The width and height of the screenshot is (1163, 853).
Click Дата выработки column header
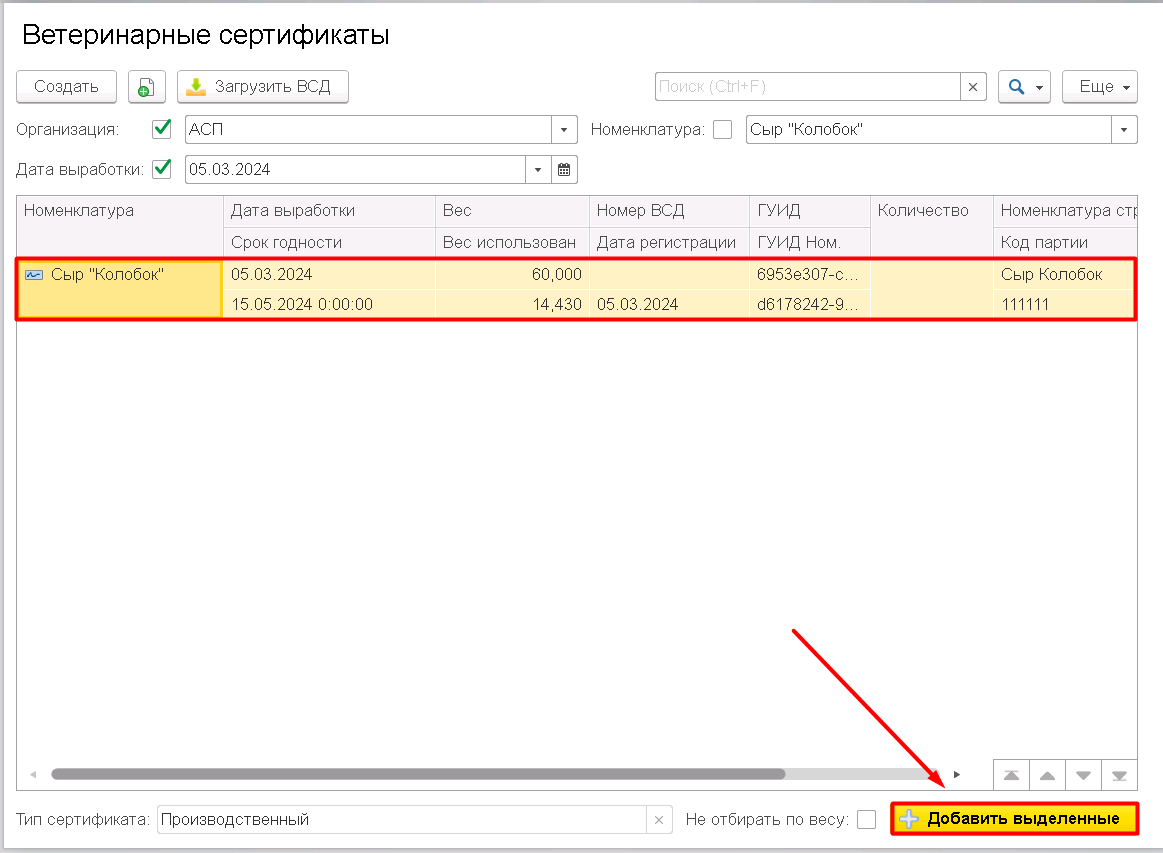point(329,211)
